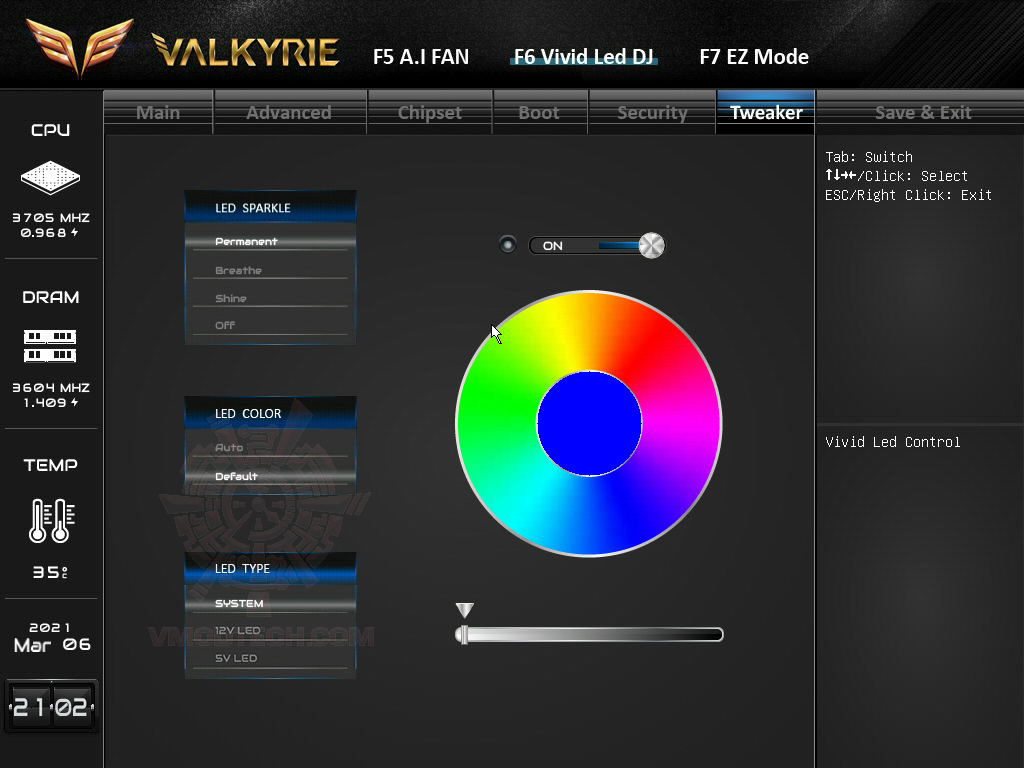Select Shine LED sparkle mode
This screenshot has height=768, width=1024.
pyautogui.click(x=270, y=298)
